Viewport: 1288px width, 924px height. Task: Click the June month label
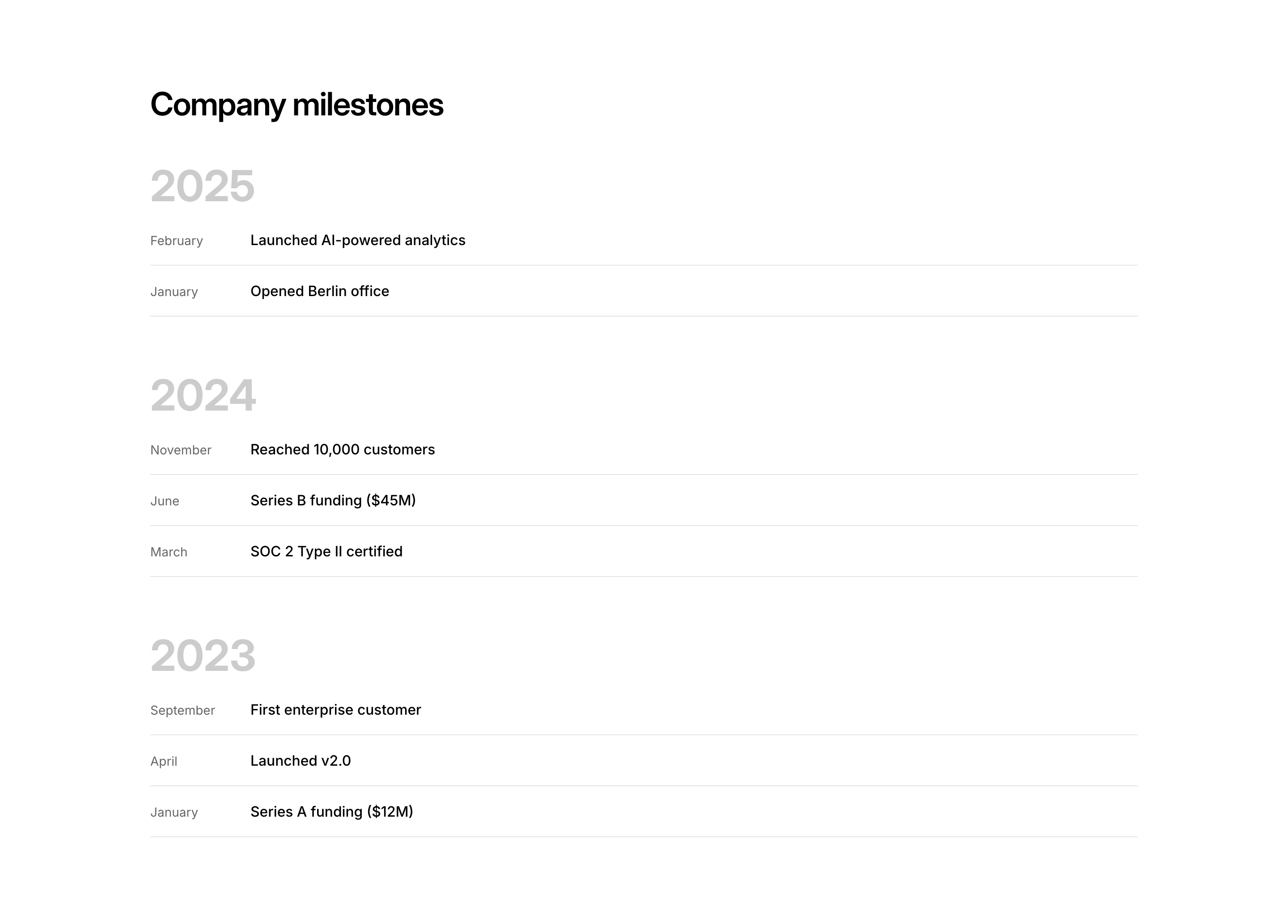tap(164, 501)
